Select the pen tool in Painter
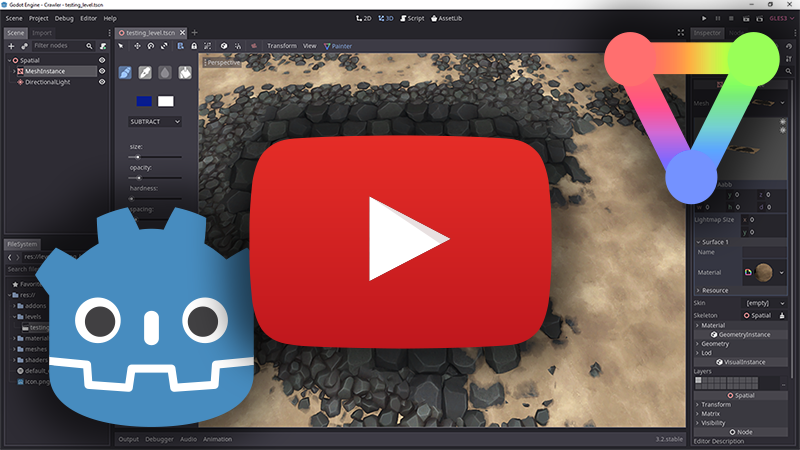 pyautogui.click(x=145, y=72)
